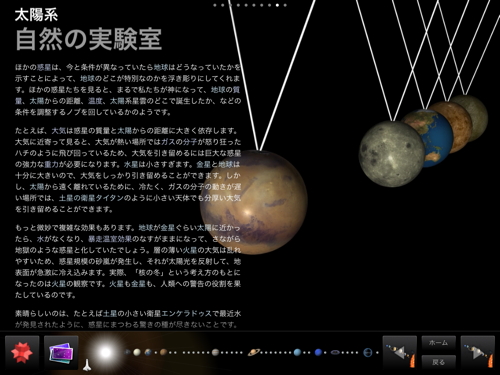Select Neptune in the bottom planet strip
500x375 pixels.
pos(318,352)
